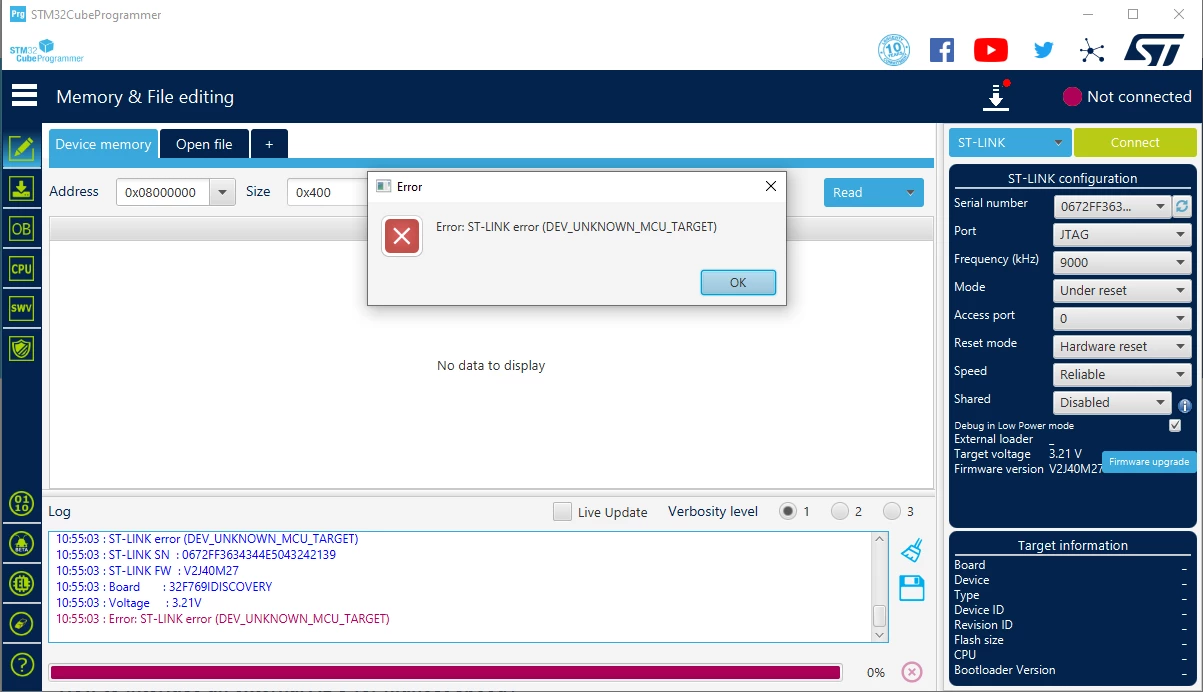Close the Error dialog
This screenshot has height=692, width=1203.
pyautogui.click(x=770, y=186)
